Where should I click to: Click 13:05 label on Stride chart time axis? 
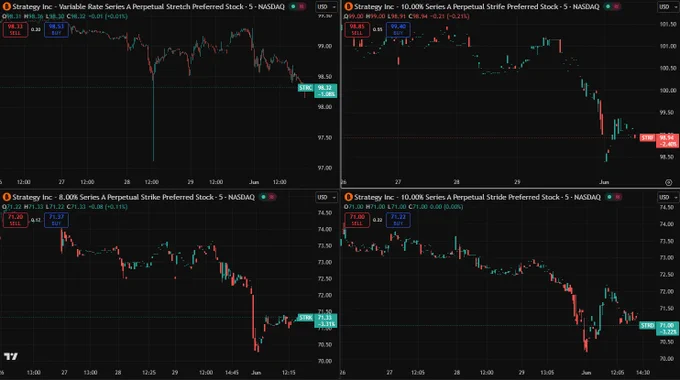(x=547, y=372)
